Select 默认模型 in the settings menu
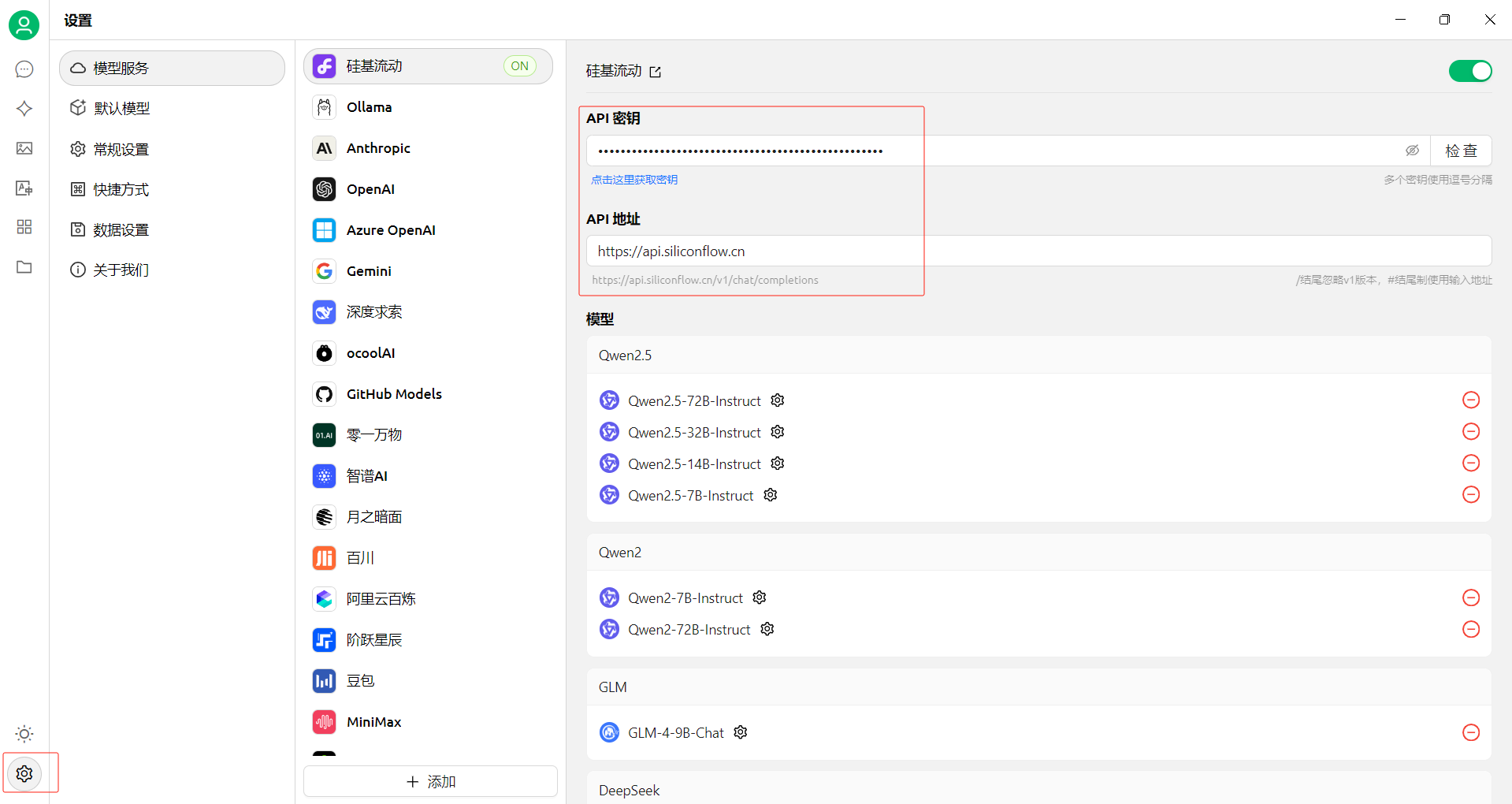 point(121,109)
